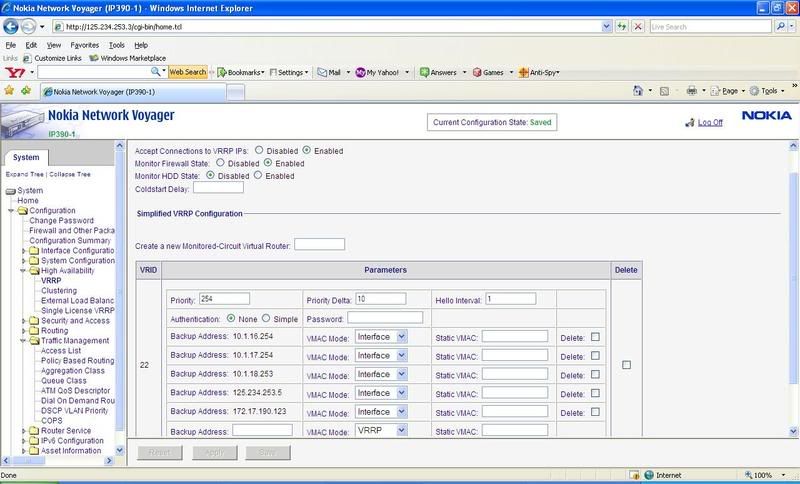Click the Web Search button
The height and width of the screenshot is (484, 800).
187,72
